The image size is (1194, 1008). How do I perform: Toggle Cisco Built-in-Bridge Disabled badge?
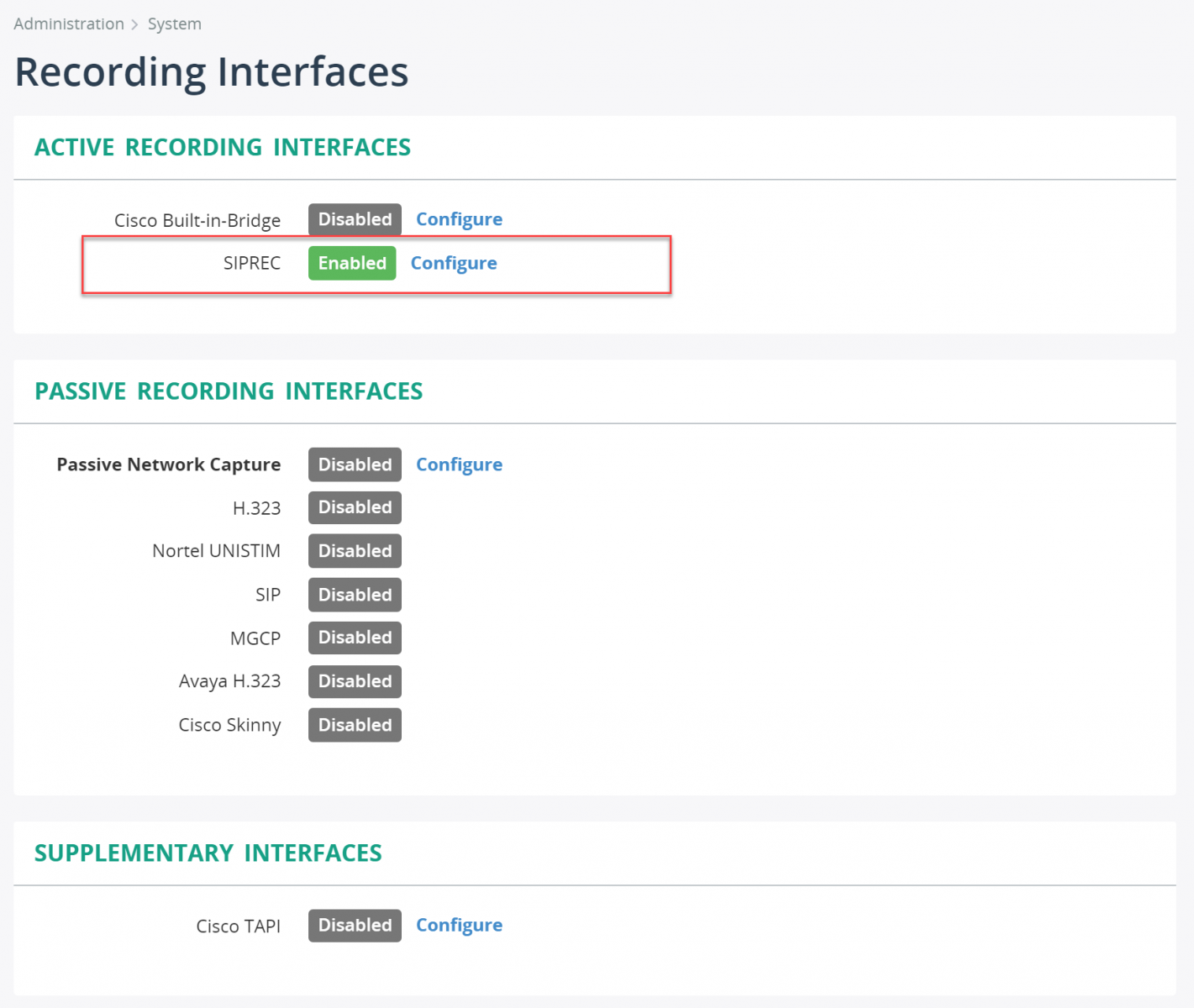pyautogui.click(x=355, y=219)
